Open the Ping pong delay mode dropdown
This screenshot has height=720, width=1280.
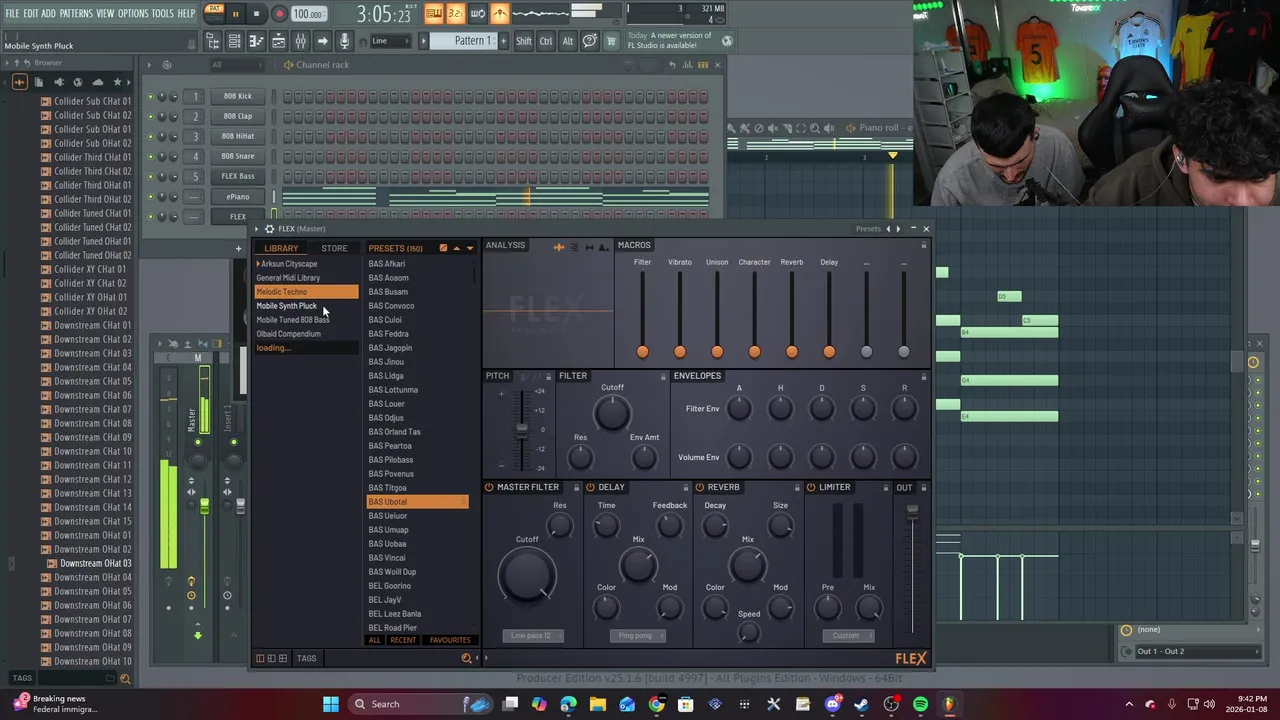pyautogui.click(x=638, y=635)
